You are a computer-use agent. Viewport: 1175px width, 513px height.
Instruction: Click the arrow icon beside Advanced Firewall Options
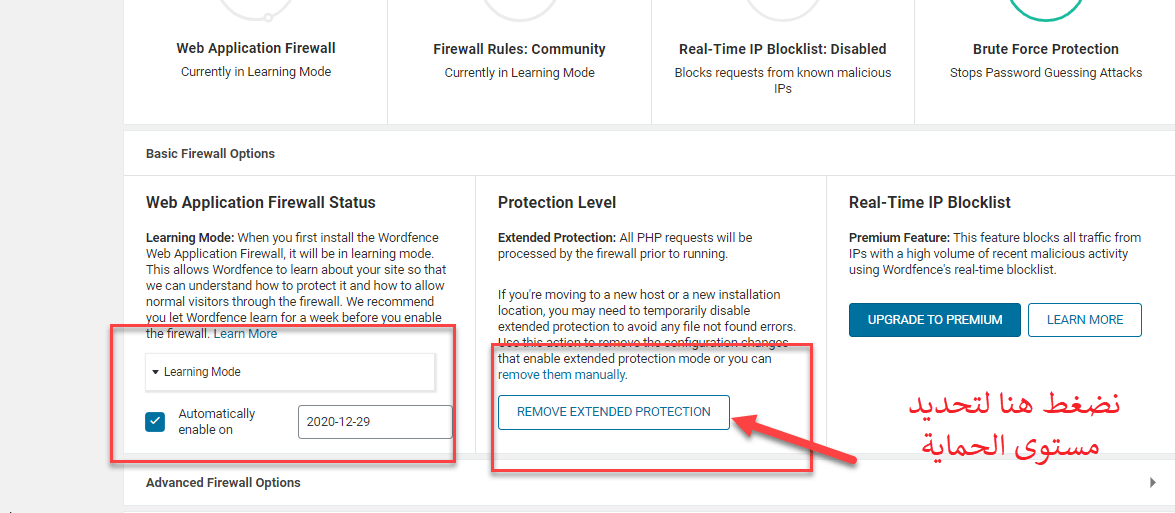pyautogui.click(x=1153, y=483)
